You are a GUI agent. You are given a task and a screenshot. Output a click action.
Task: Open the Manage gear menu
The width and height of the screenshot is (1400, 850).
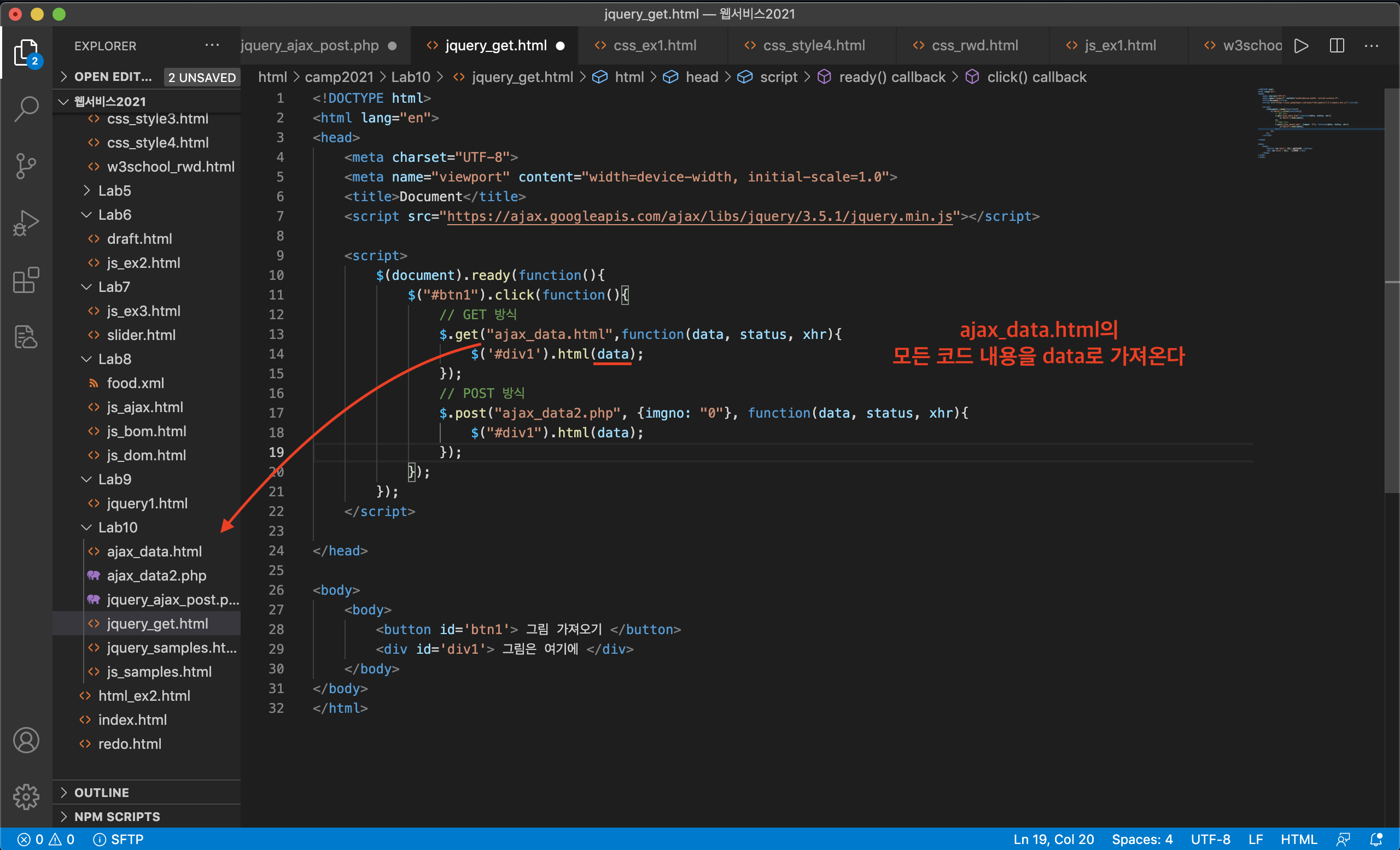pyautogui.click(x=26, y=797)
